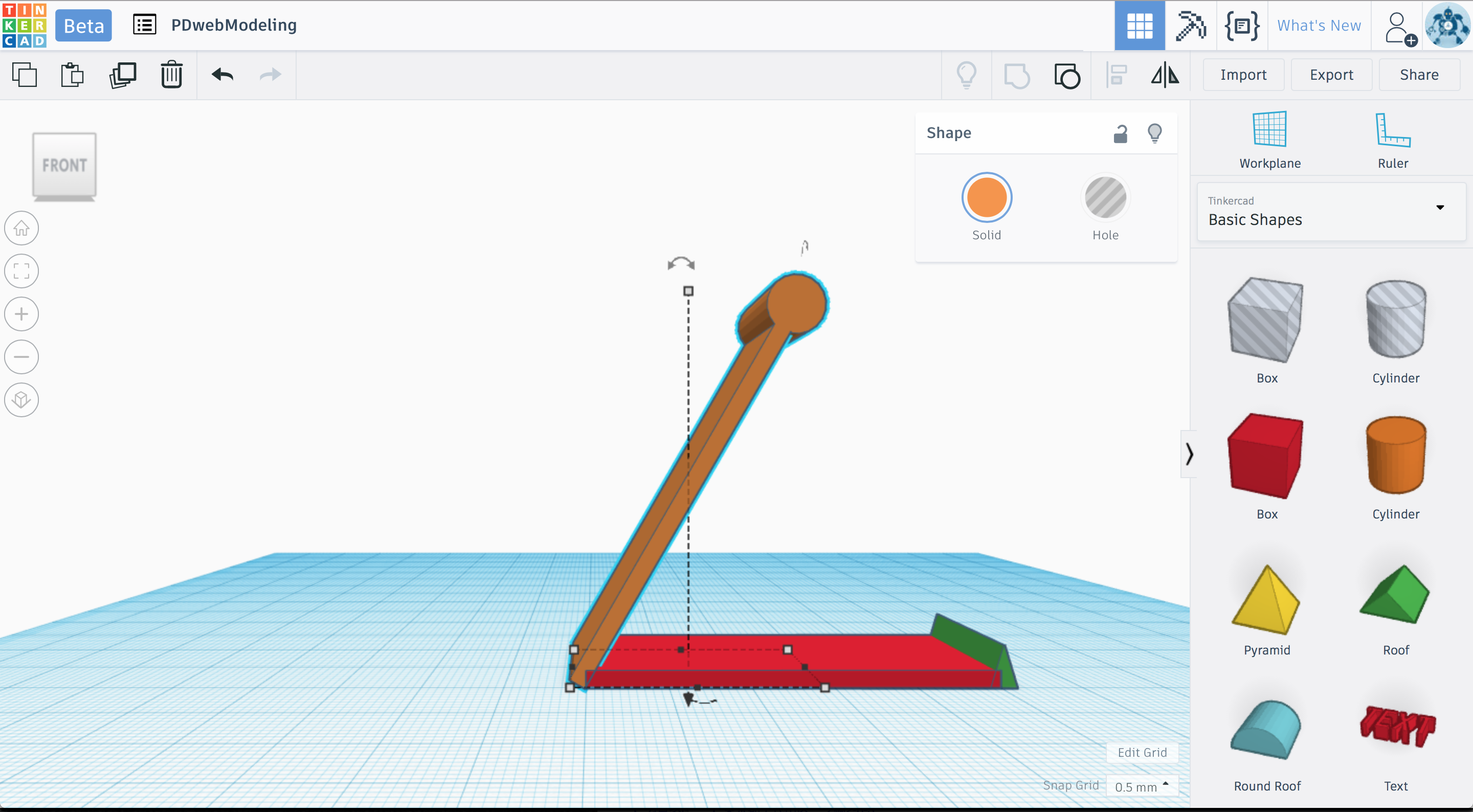Open What's New tab
This screenshot has height=812, width=1473.
pyautogui.click(x=1319, y=26)
